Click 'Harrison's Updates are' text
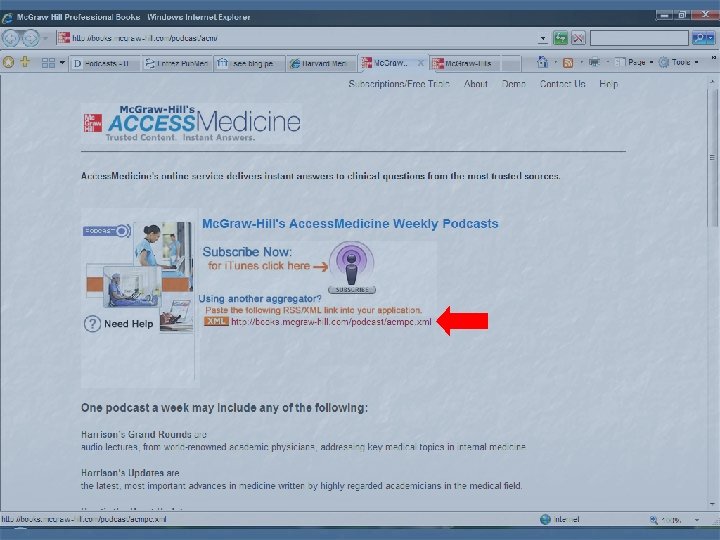 (x=130, y=473)
